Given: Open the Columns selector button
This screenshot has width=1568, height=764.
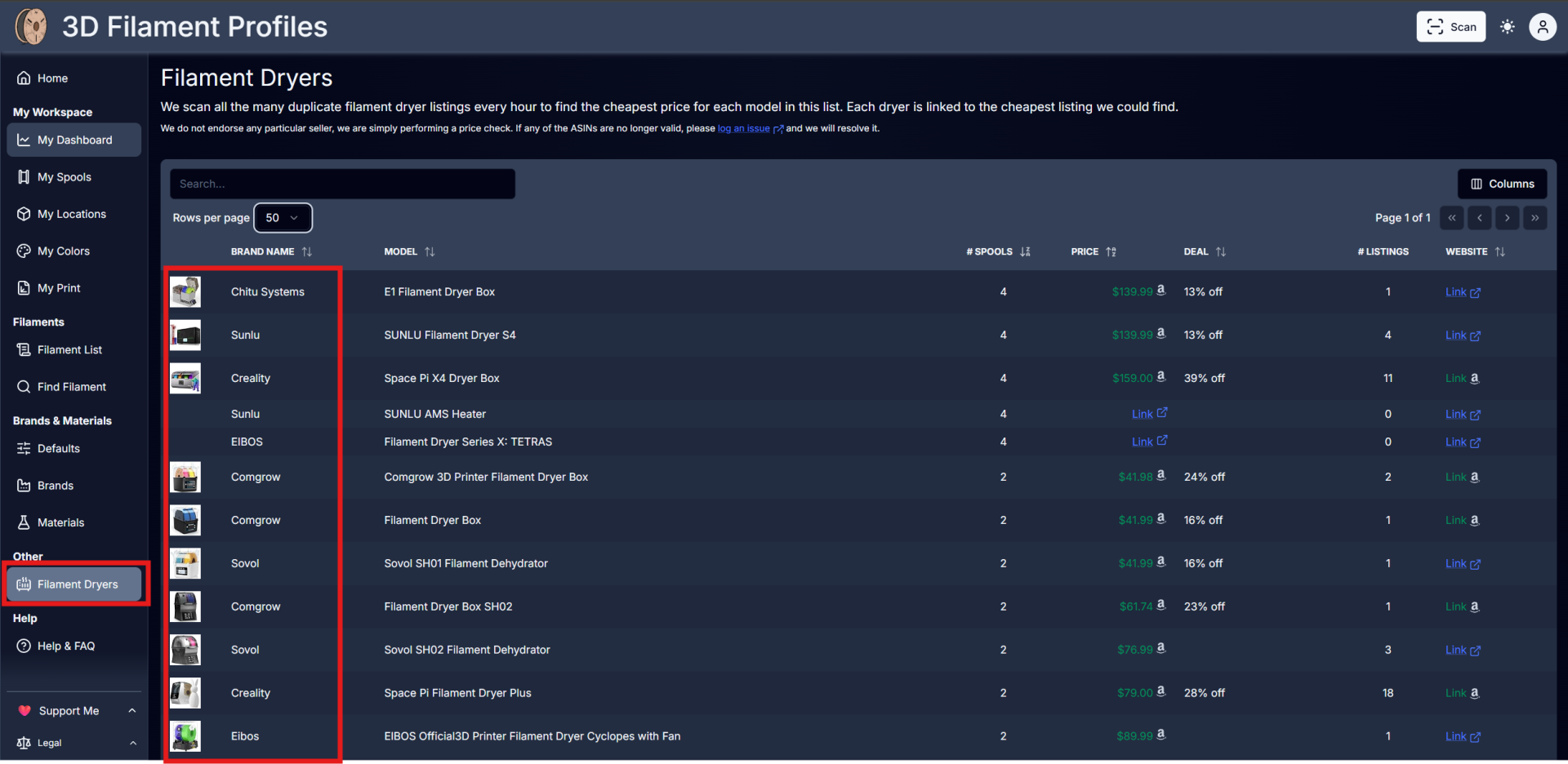Looking at the screenshot, I should (1502, 184).
